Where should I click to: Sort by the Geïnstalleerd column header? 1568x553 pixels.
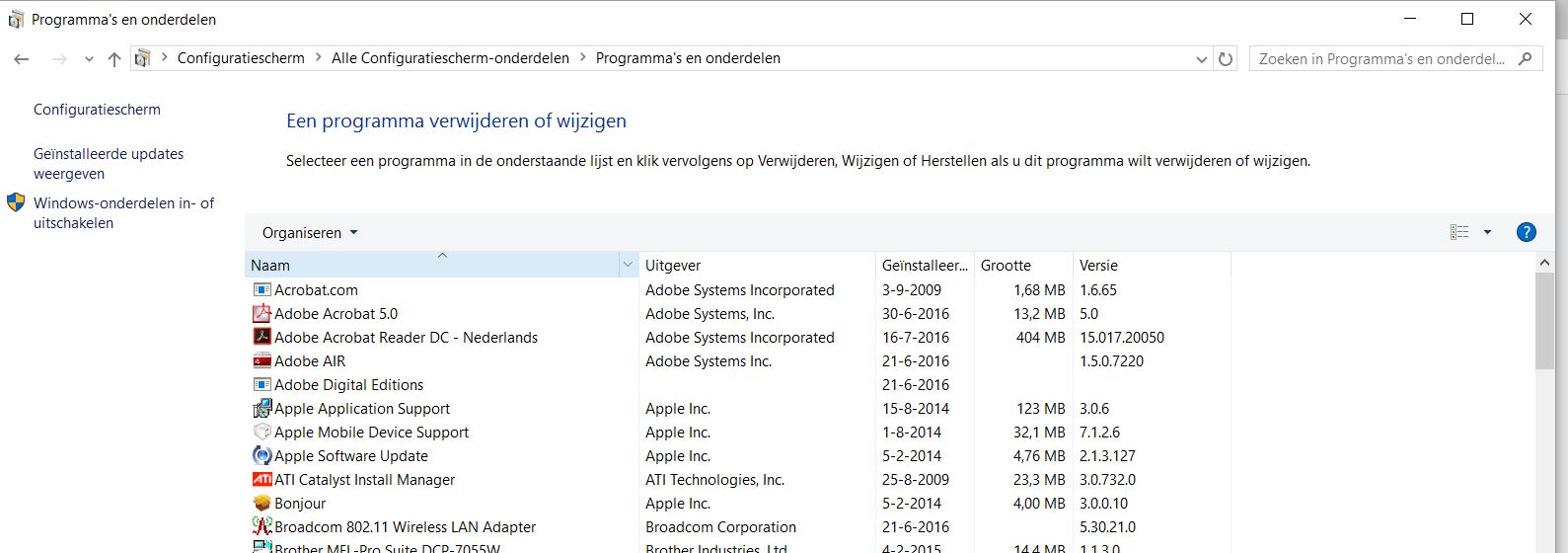tap(925, 265)
